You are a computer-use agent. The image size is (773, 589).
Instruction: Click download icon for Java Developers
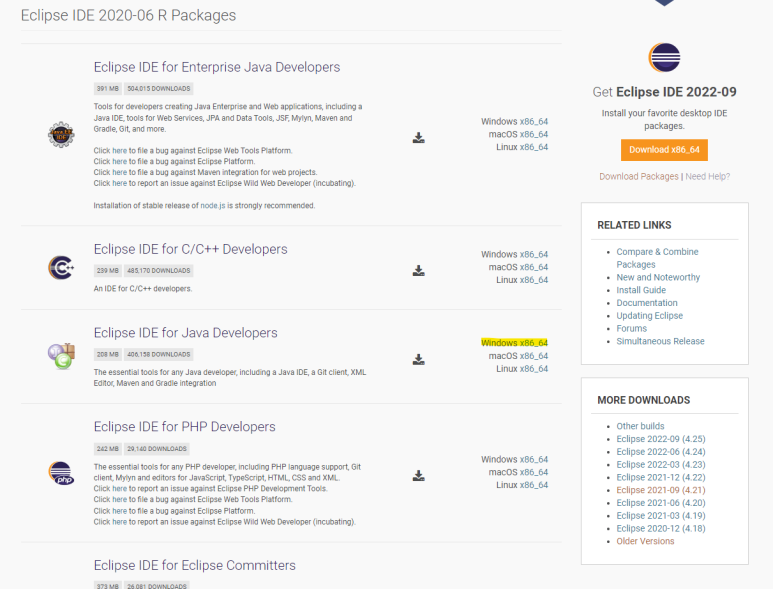419,359
